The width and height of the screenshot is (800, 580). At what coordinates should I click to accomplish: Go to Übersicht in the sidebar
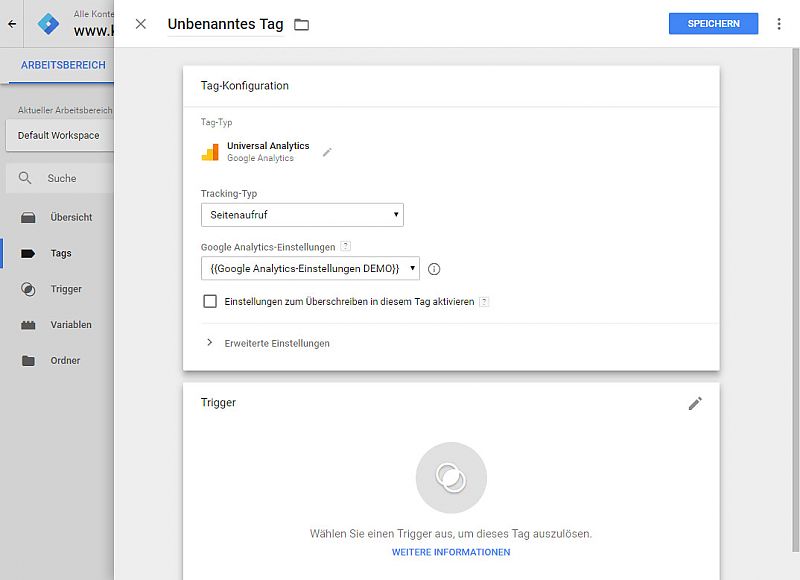pos(71,217)
